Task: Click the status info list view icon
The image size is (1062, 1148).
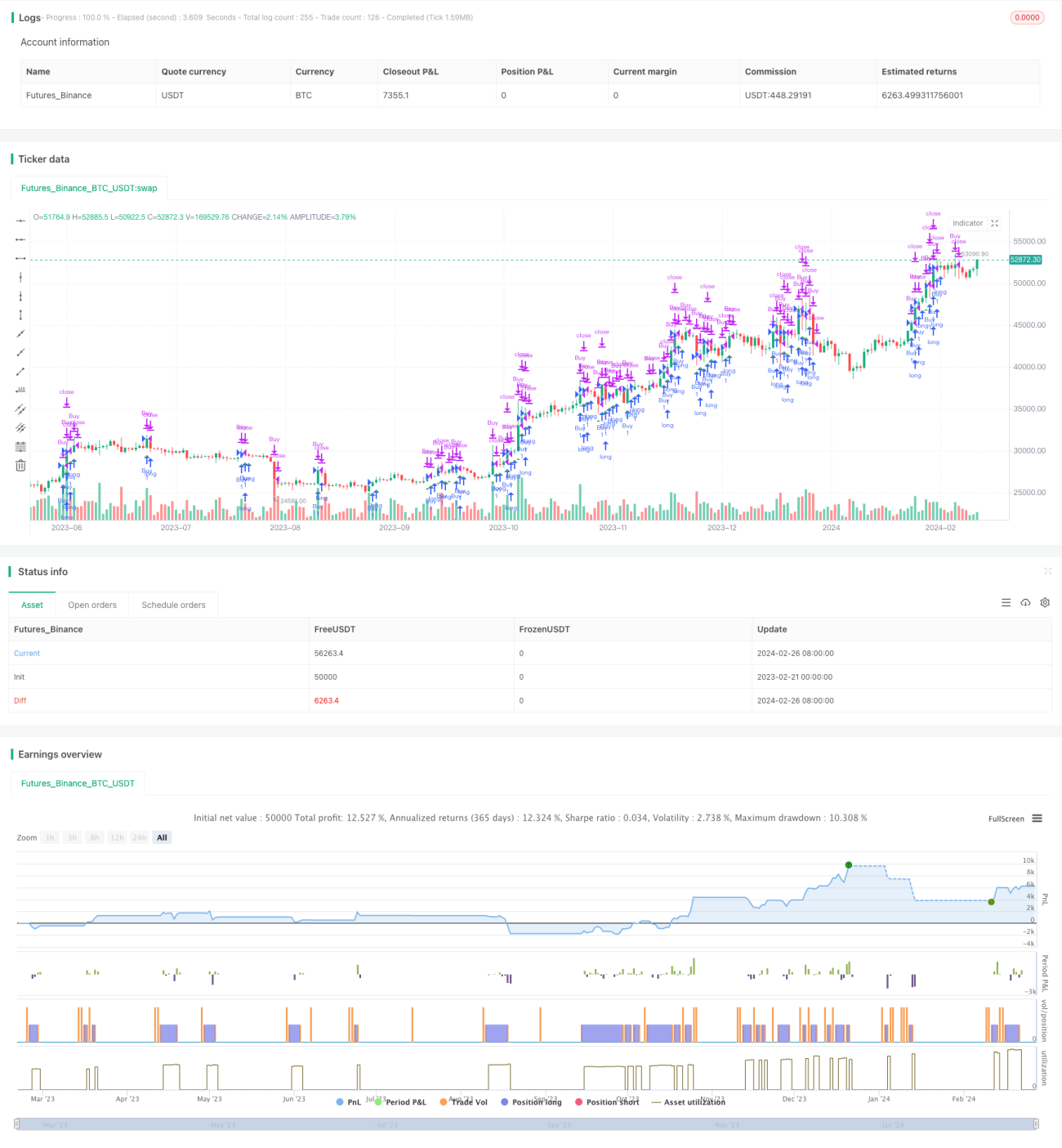Action: coord(1006,602)
